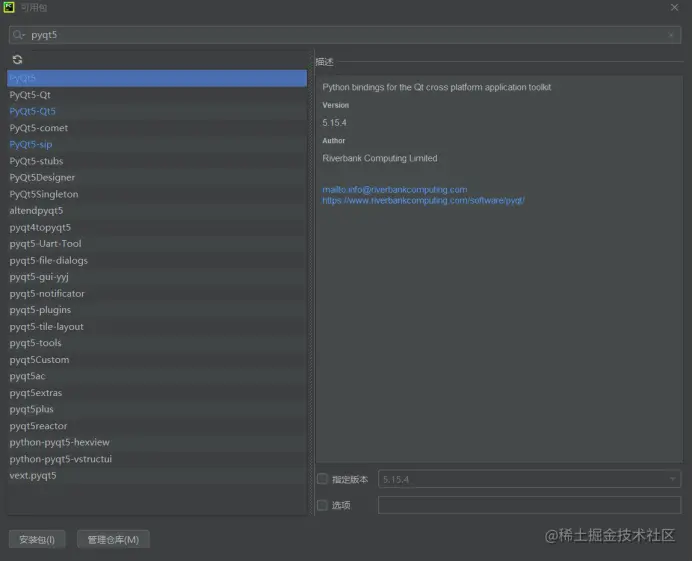Select the highlighted PyQt5 package row
693x561 pixels.
click(x=157, y=78)
